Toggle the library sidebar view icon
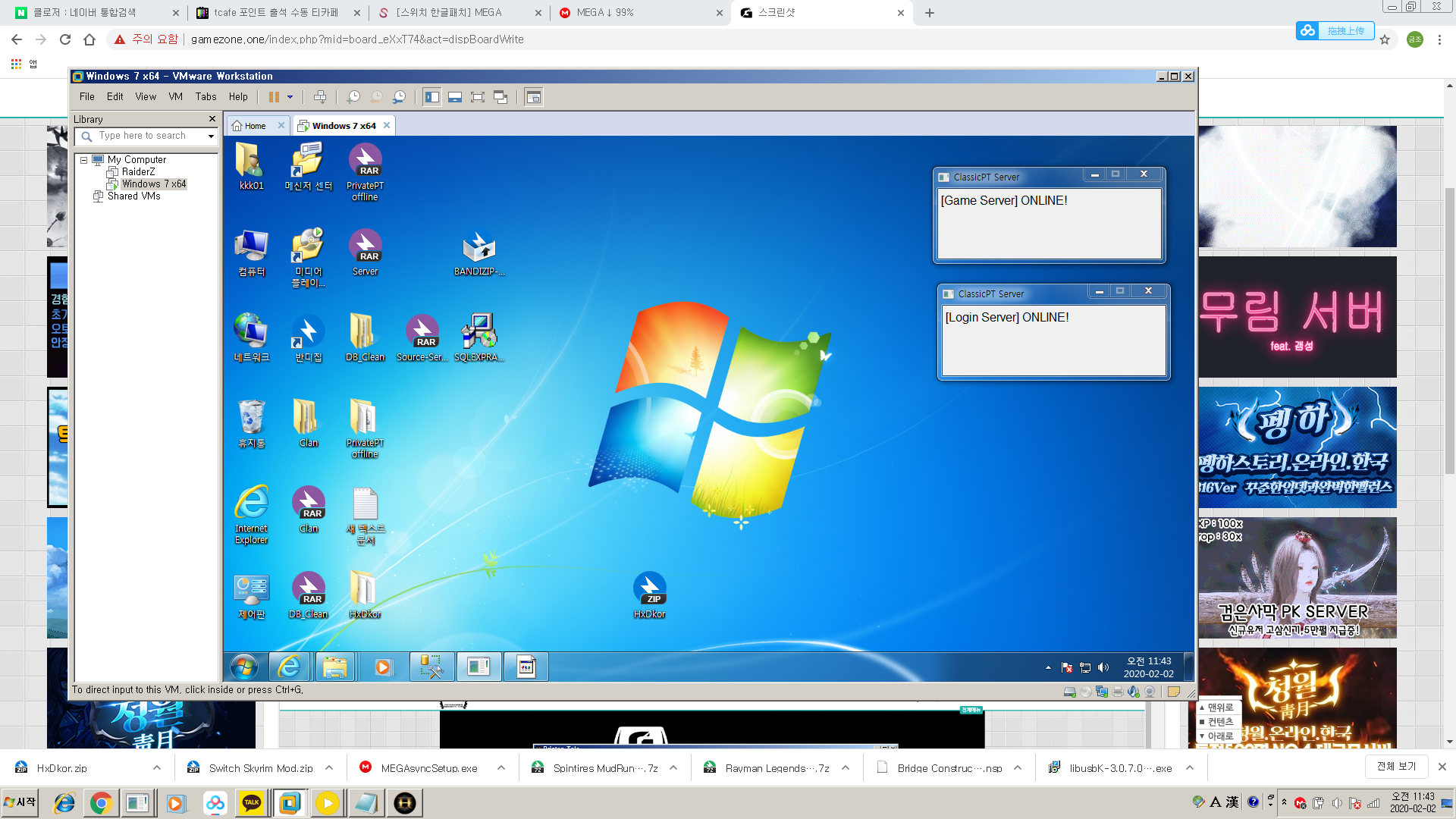The image size is (1456, 819). pyautogui.click(x=432, y=97)
